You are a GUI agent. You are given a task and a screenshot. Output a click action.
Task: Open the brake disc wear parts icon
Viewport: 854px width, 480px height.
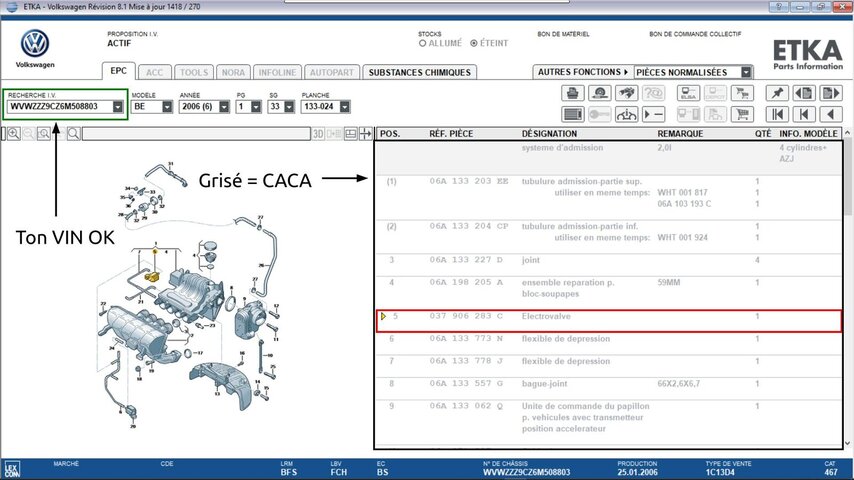[x=600, y=93]
